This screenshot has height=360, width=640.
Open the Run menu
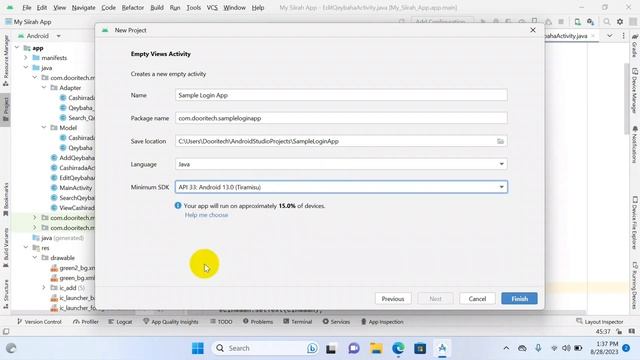pyautogui.click(x=175, y=8)
